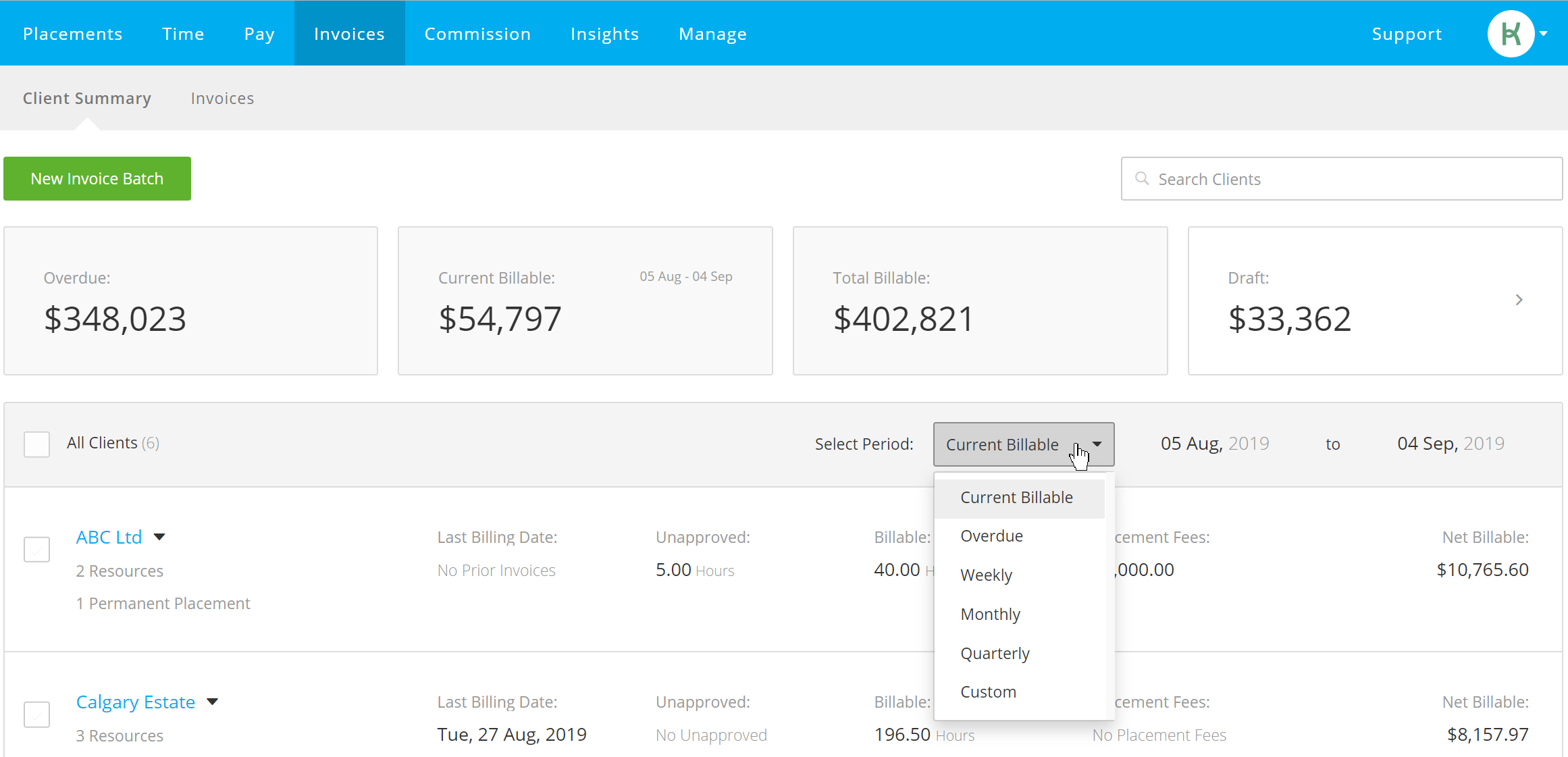This screenshot has width=1568, height=757.
Task: Click into the Search Clients field
Action: [1342, 179]
